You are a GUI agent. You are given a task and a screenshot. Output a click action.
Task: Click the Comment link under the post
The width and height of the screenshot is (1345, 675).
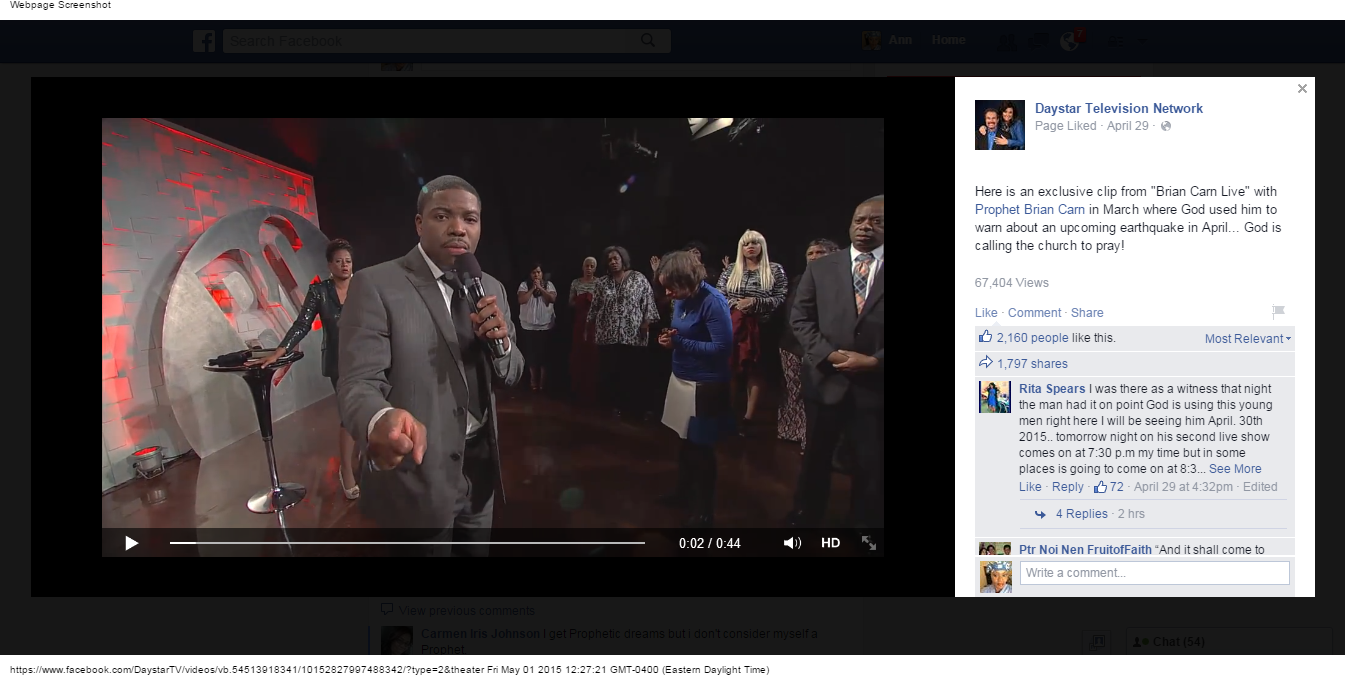(x=1035, y=313)
